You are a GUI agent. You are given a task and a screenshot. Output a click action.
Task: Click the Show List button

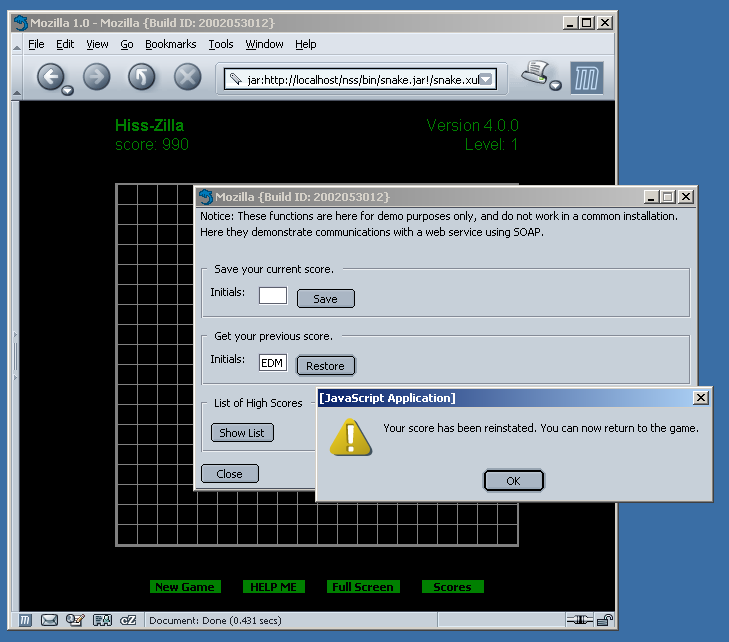point(242,433)
